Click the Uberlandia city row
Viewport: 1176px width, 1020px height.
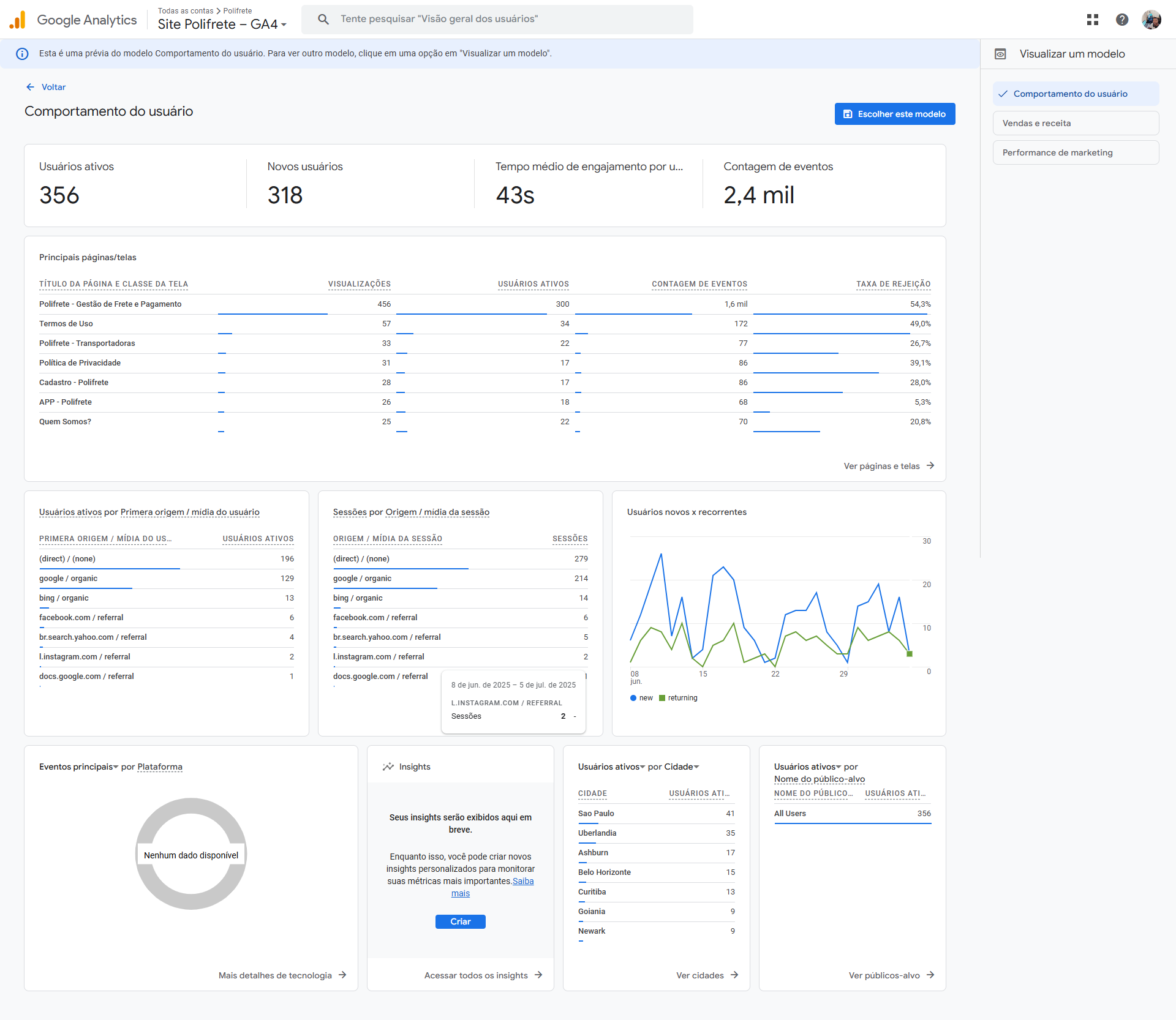point(657,833)
